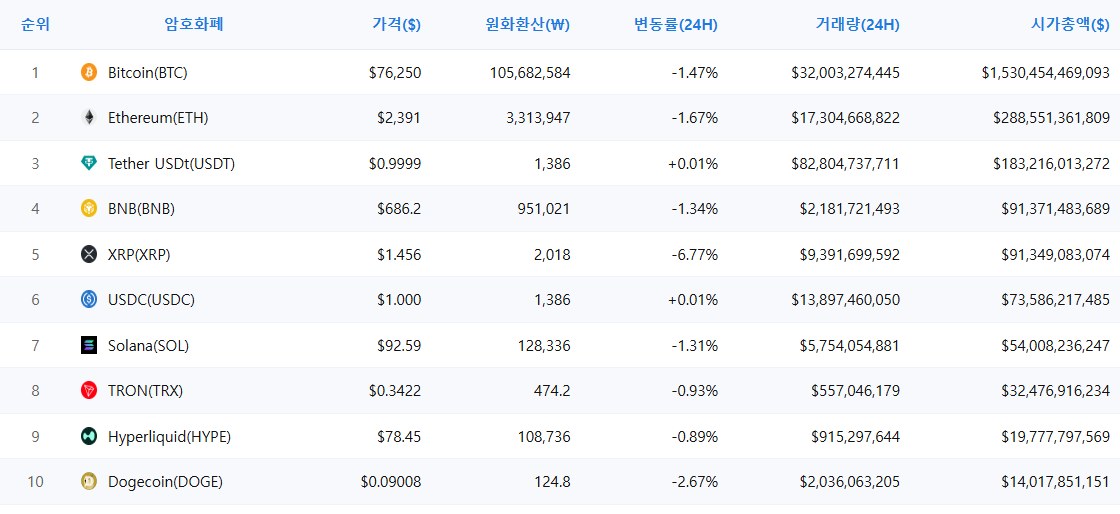Sort by 원화환산(₩) column header
Screen dimensions: 1120x514
click(x=527, y=24)
